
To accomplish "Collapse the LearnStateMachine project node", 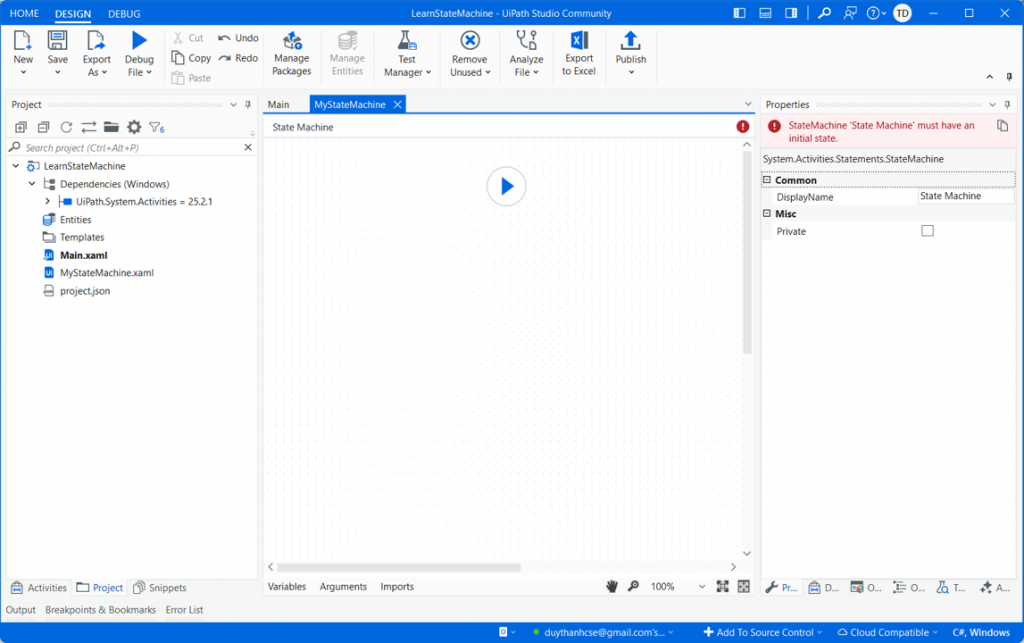I will (x=16, y=166).
